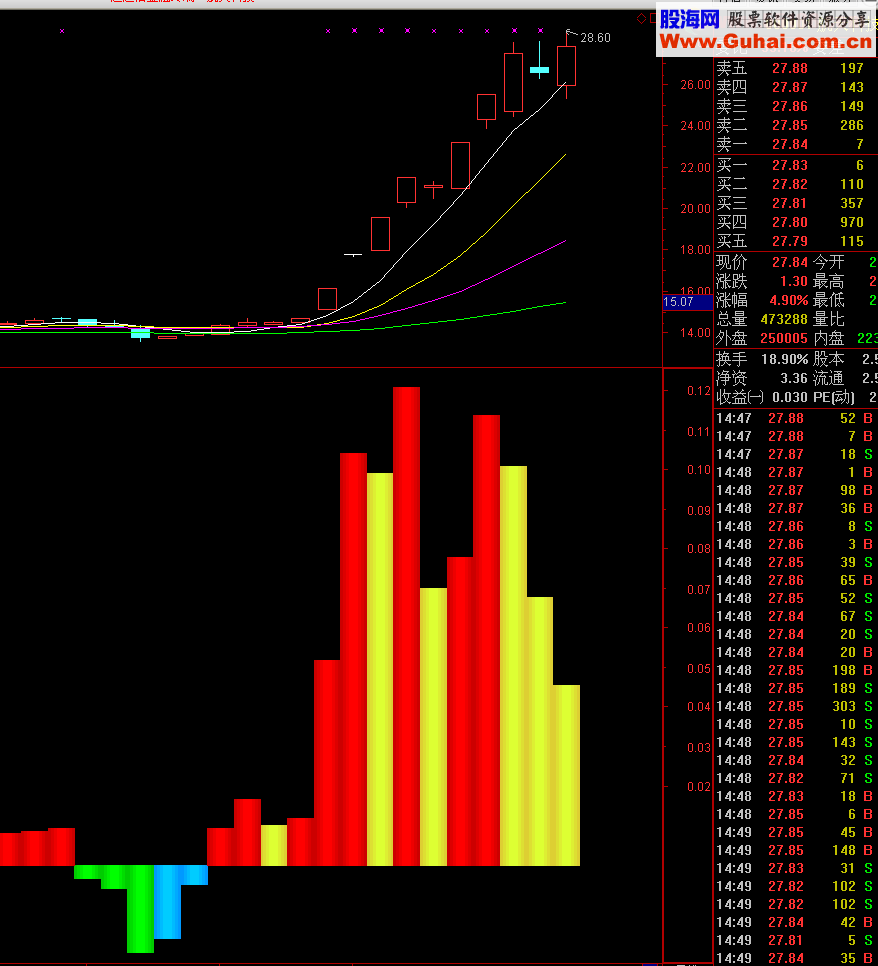Screen dimensions: 878x966
Task: Select the 14:48 27.86 65 B trade
Action: click(x=795, y=580)
